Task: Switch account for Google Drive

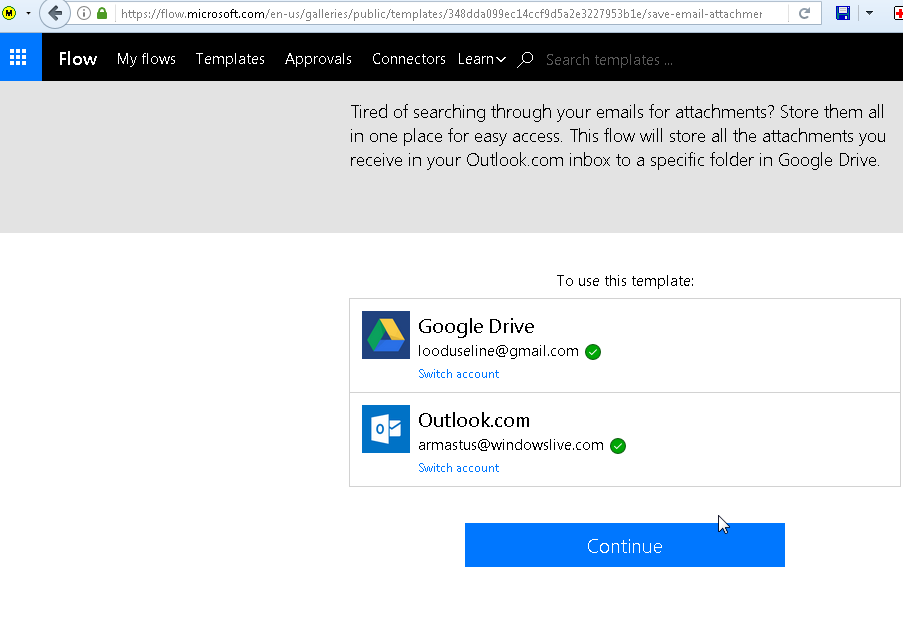Action: tap(458, 374)
